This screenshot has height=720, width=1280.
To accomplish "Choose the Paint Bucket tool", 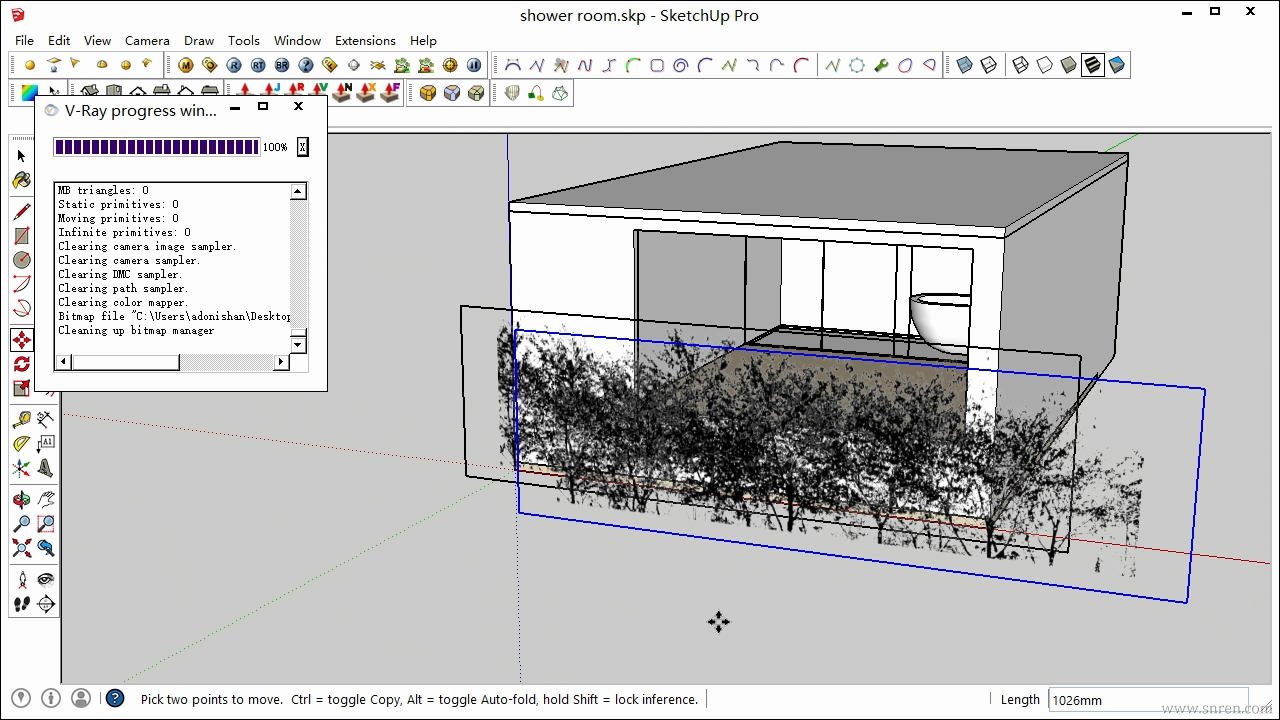I will [21, 181].
